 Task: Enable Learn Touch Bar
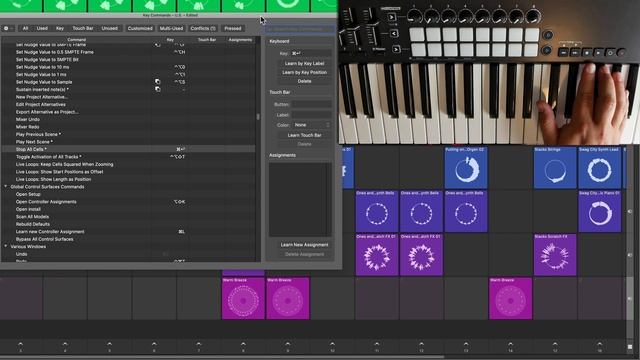point(304,135)
